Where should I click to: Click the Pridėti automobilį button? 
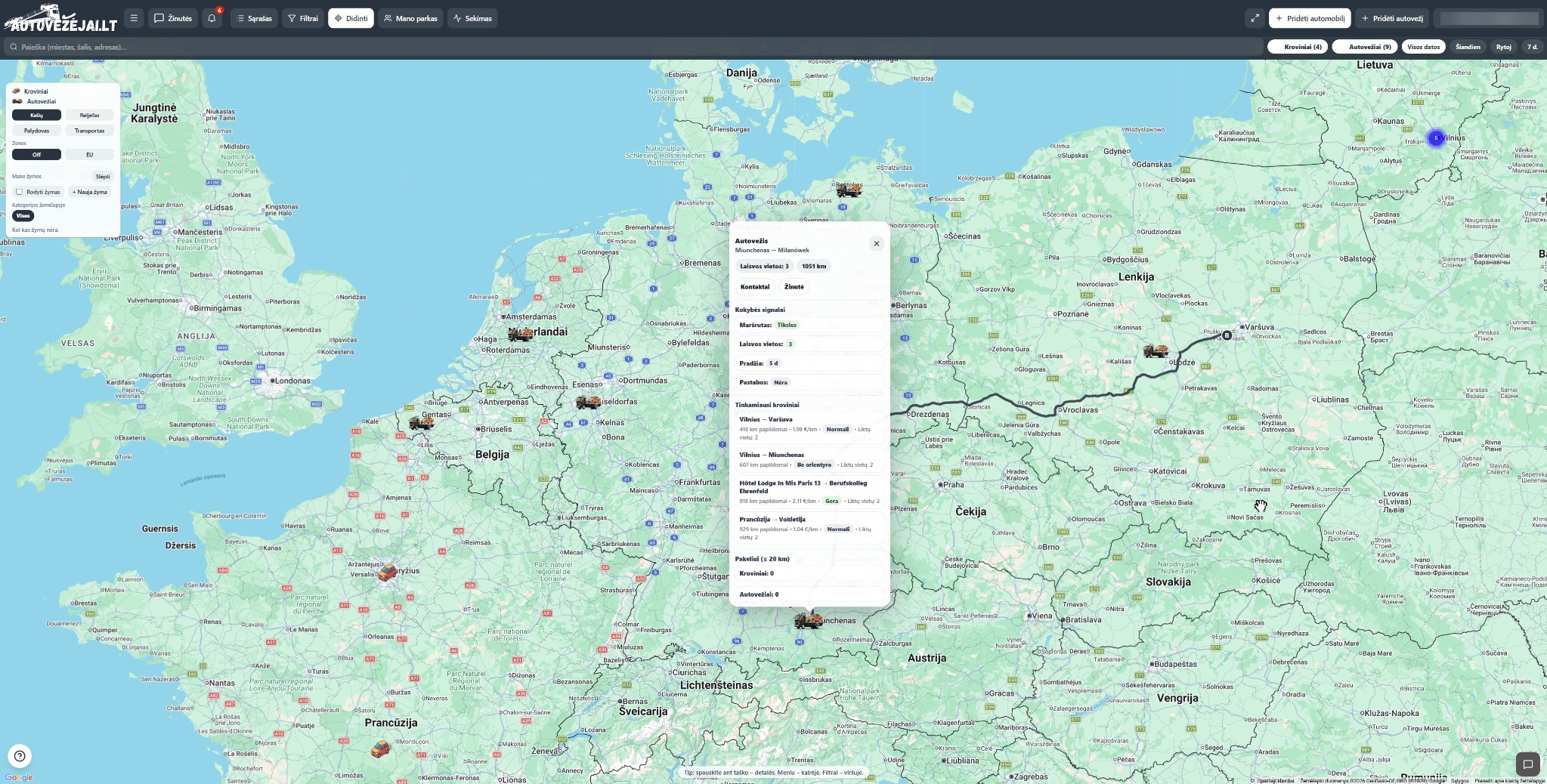click(x=1309, y=18)
